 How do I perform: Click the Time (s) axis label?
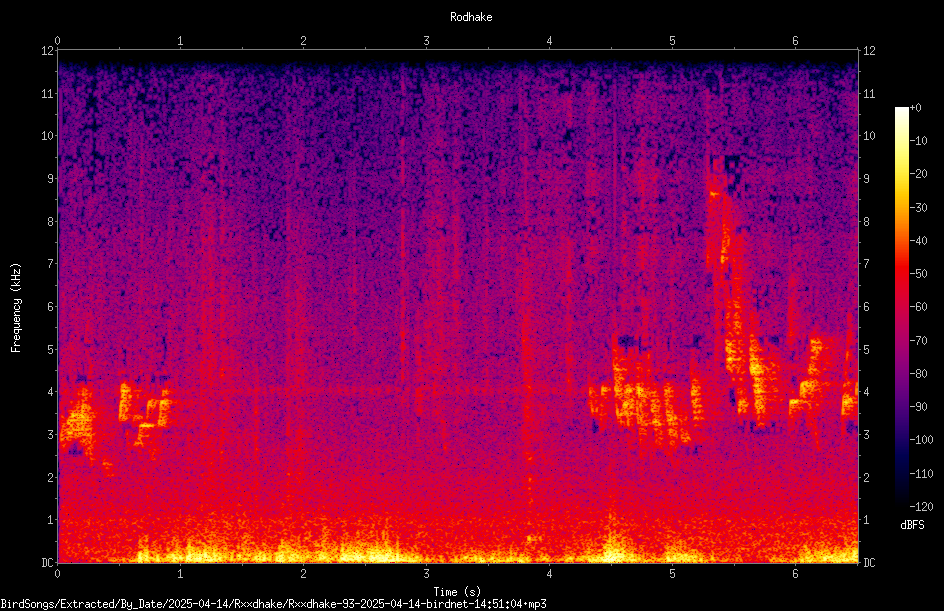(457, 591)
